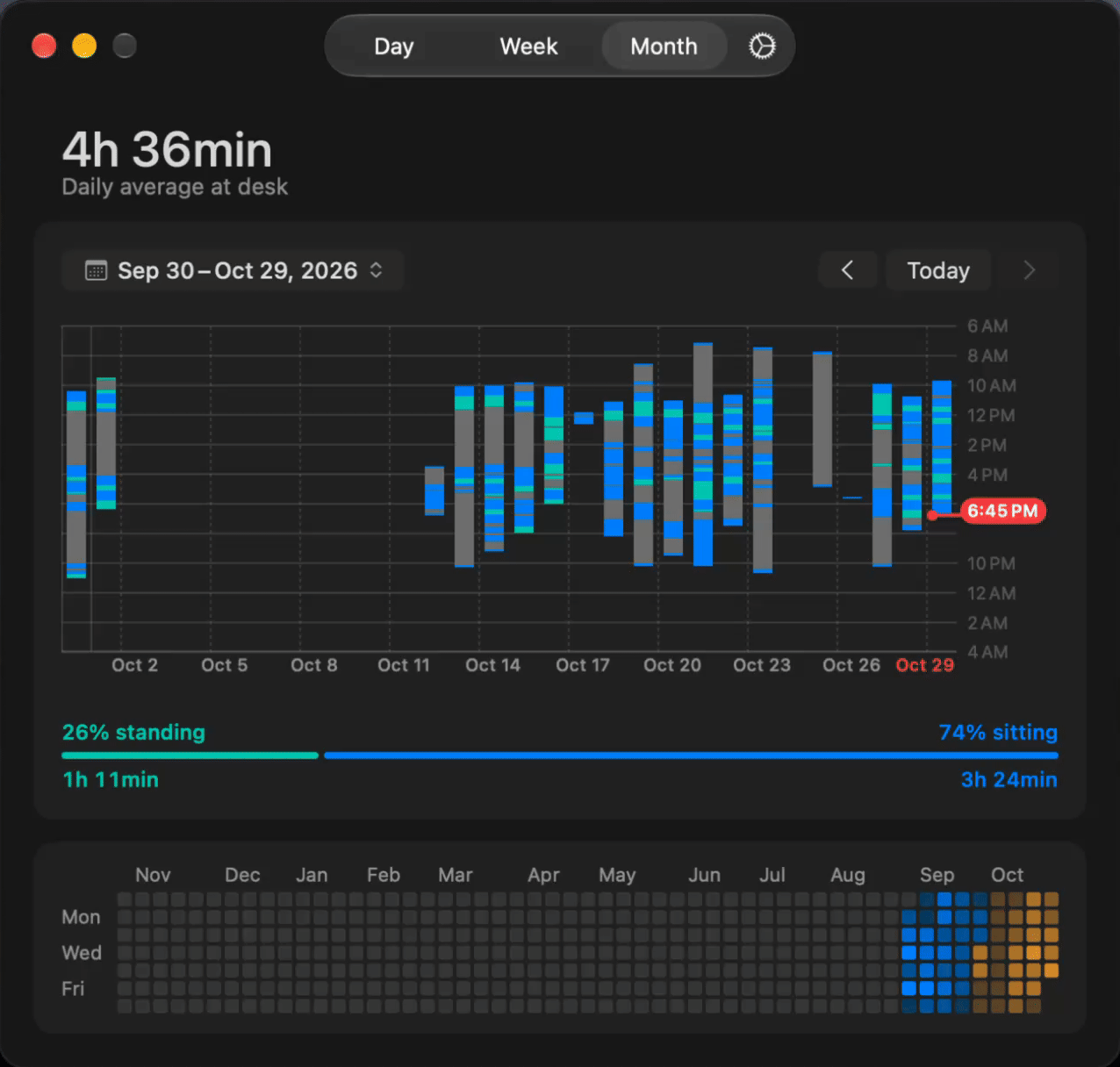Click the 74% sitting label

click(x=998, y=733)
